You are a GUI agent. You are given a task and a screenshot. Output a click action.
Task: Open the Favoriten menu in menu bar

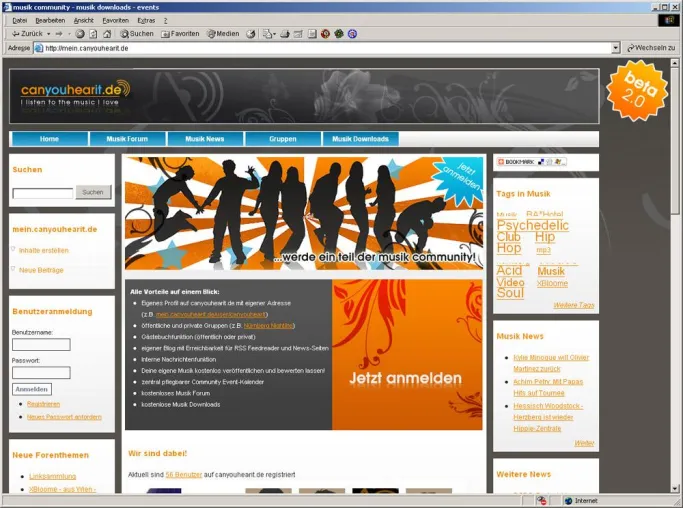[115, 20]
